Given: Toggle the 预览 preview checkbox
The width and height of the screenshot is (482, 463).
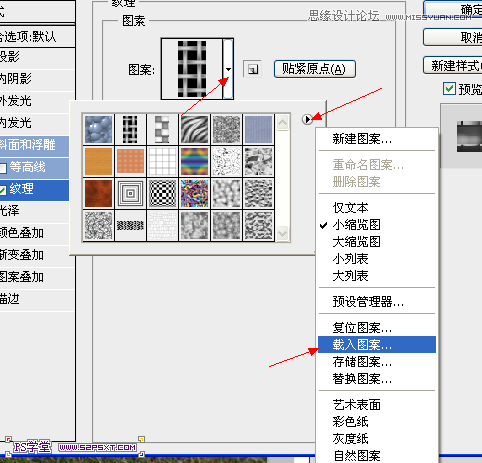Looking at the screenshot, I should pyautogui.click(x=449, y=89).
